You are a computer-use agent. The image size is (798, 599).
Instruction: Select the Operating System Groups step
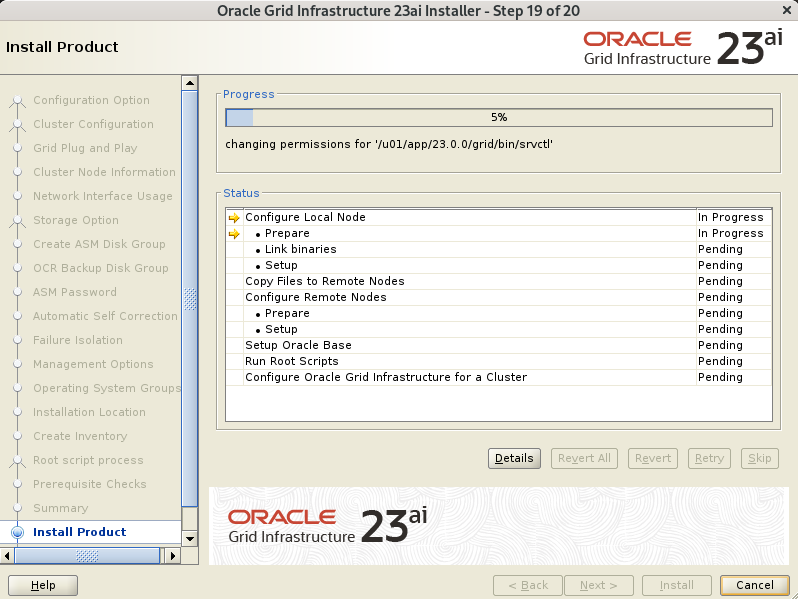[107, 388]
